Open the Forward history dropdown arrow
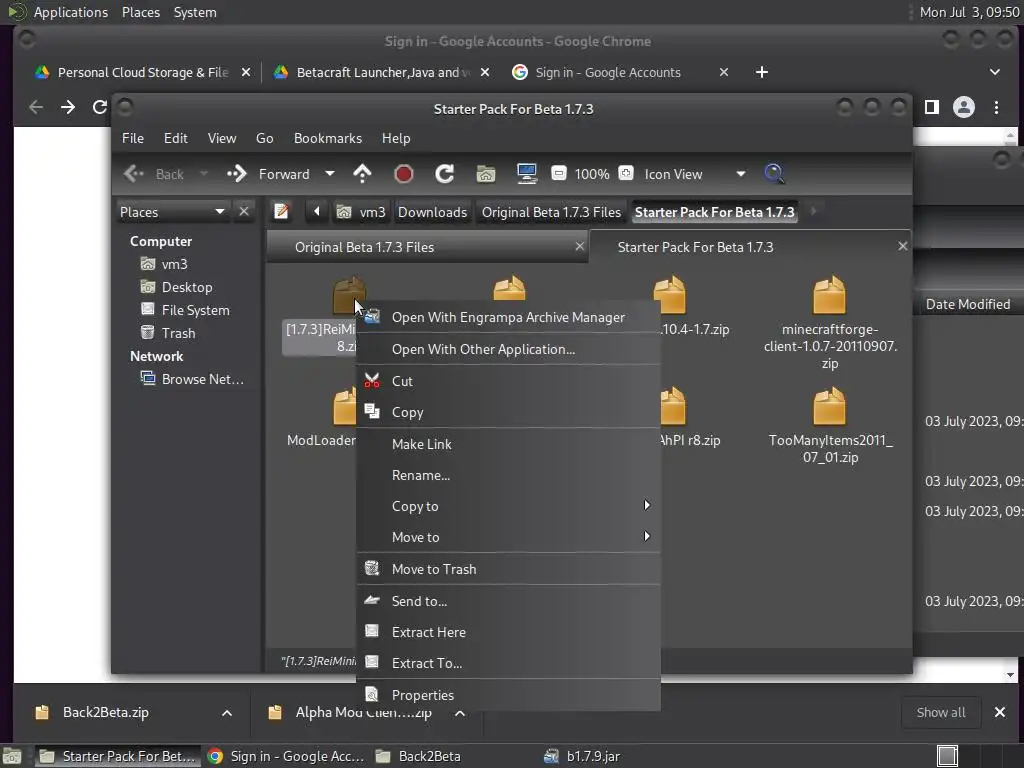 (330, 174)
